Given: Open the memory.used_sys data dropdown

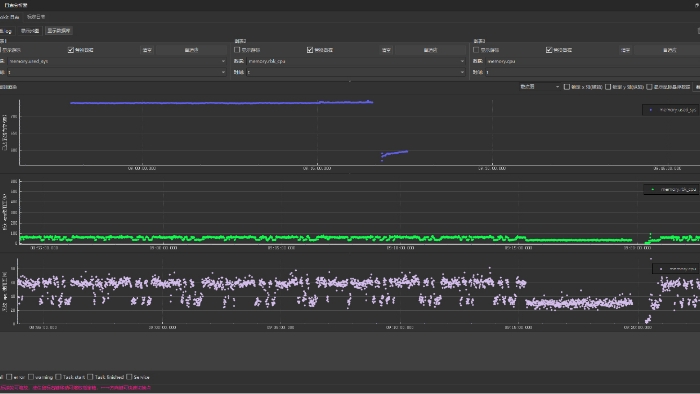Looking at the screenshot, I should 117,61.
